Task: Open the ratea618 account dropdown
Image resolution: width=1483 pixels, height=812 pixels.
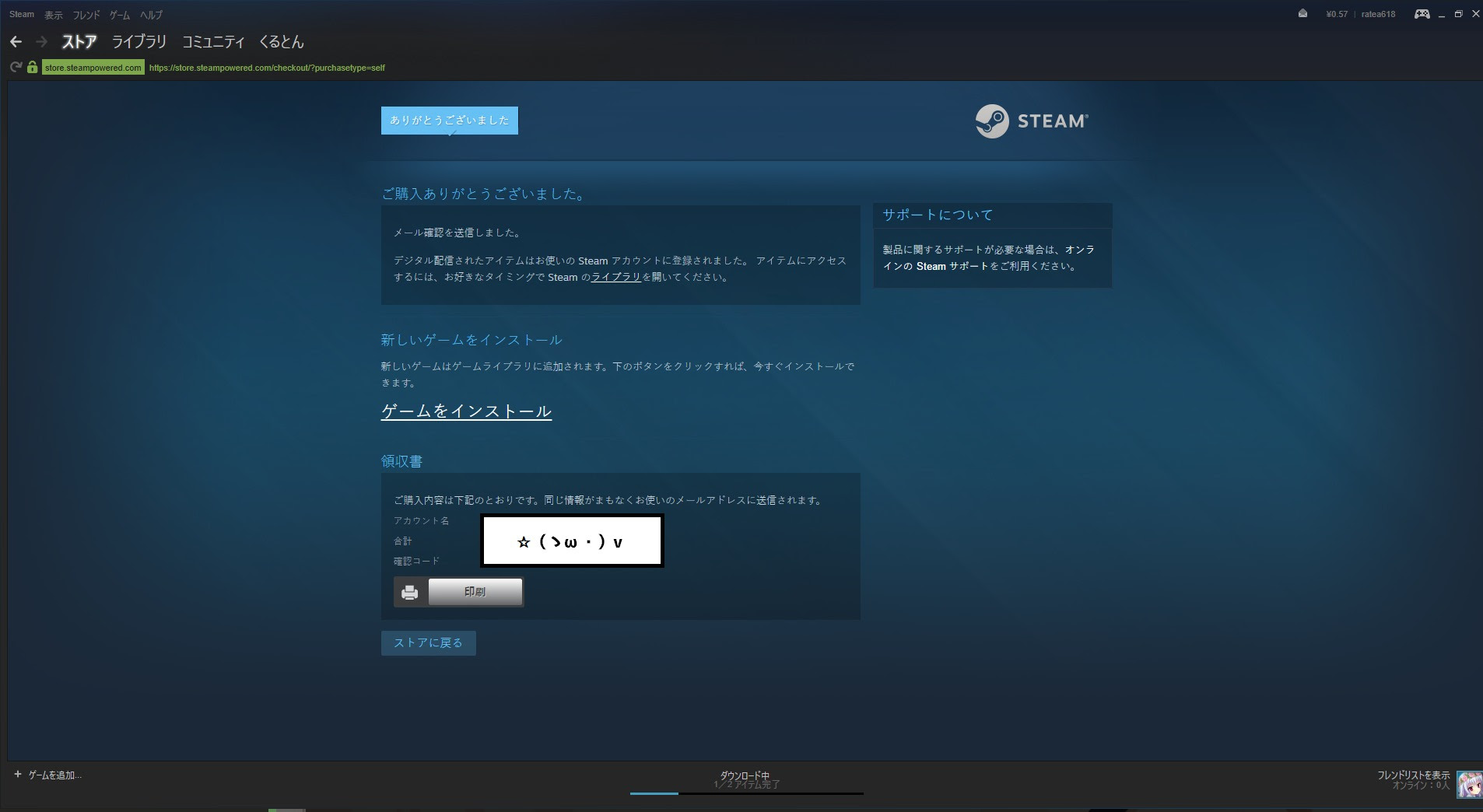Action: pyautogui.click(x=1378, y=14)
